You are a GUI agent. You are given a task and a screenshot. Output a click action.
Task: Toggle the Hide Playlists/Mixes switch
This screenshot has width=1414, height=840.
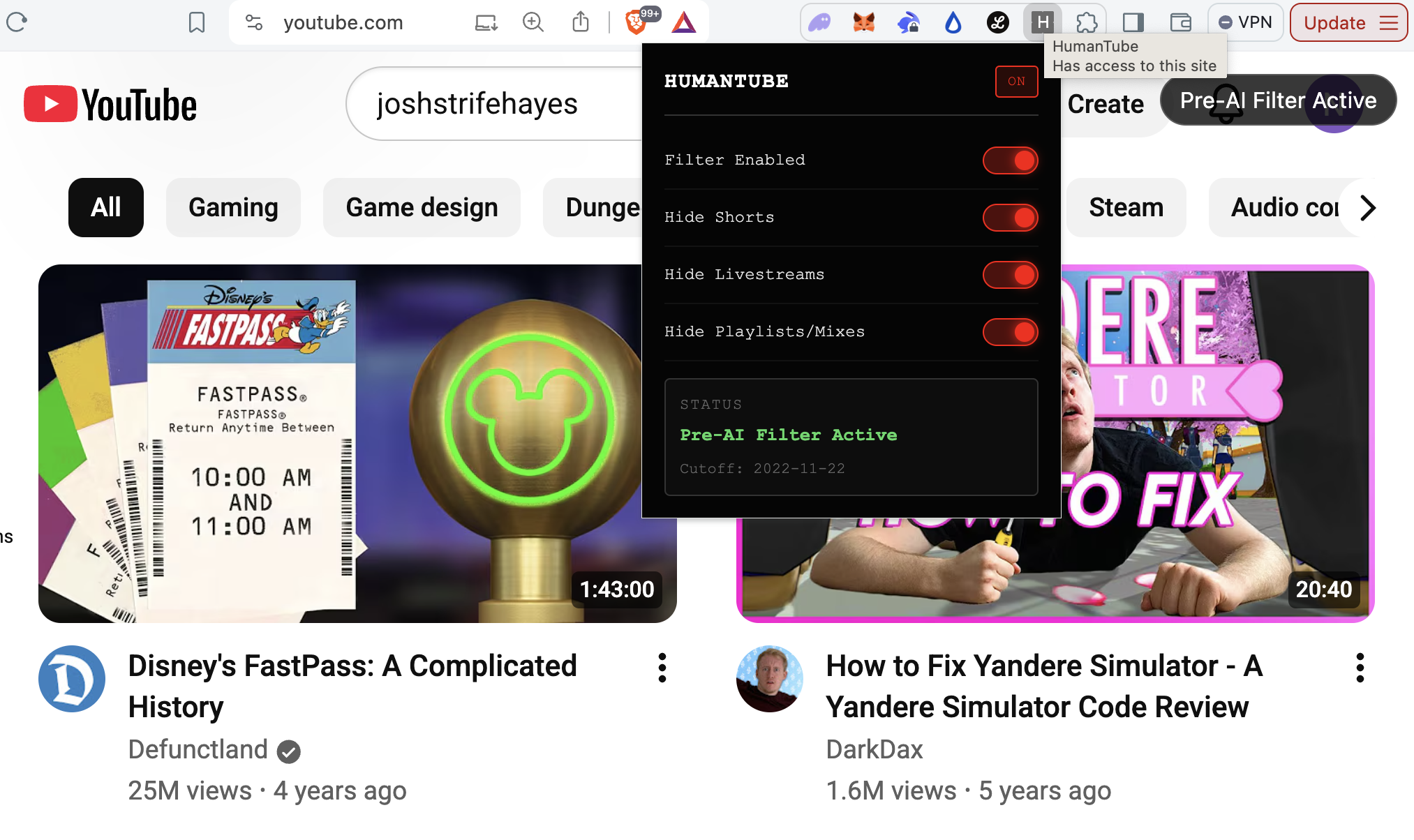tap(1010, 332)
